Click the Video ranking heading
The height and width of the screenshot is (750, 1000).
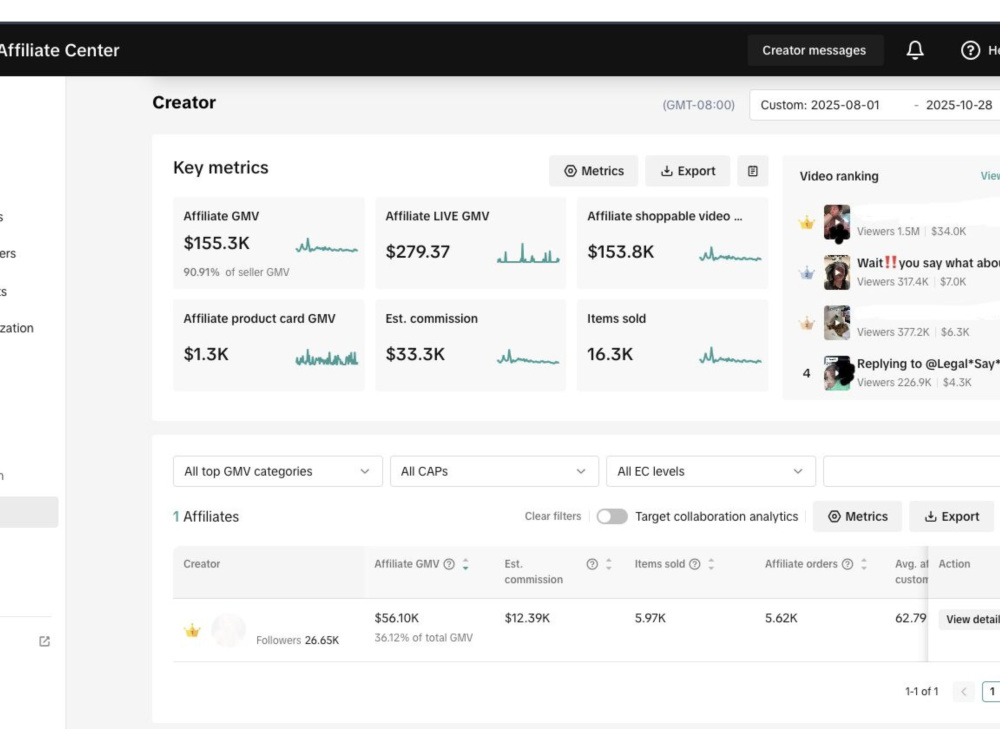pos(839,176)
